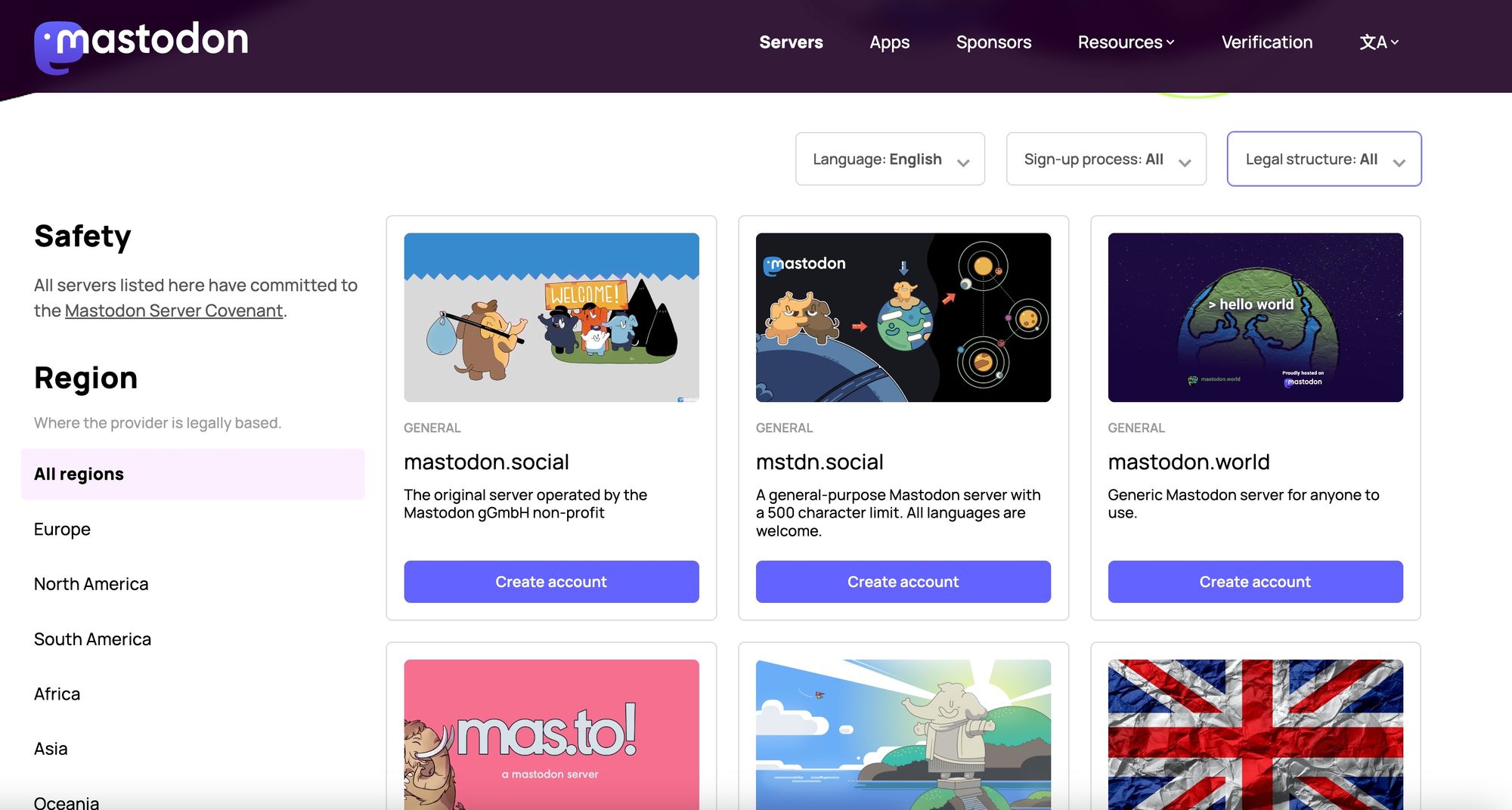Expand the Resources menu

1126,42
